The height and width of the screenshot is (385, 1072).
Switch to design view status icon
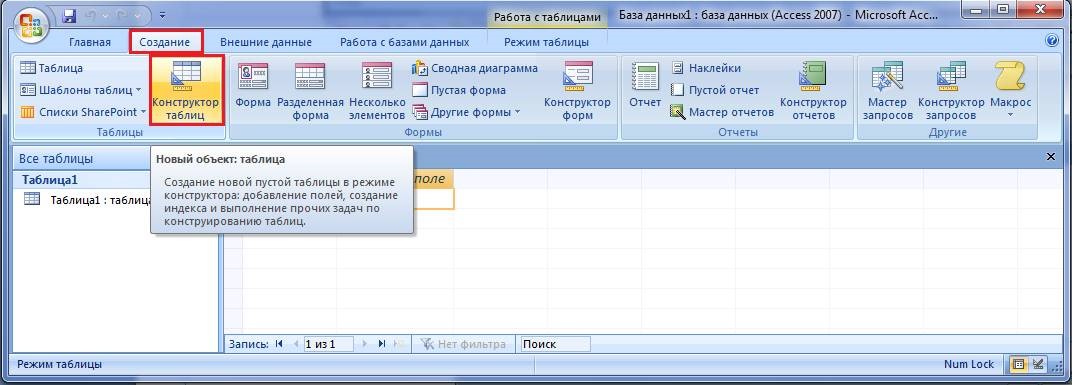click(1038, 364)
